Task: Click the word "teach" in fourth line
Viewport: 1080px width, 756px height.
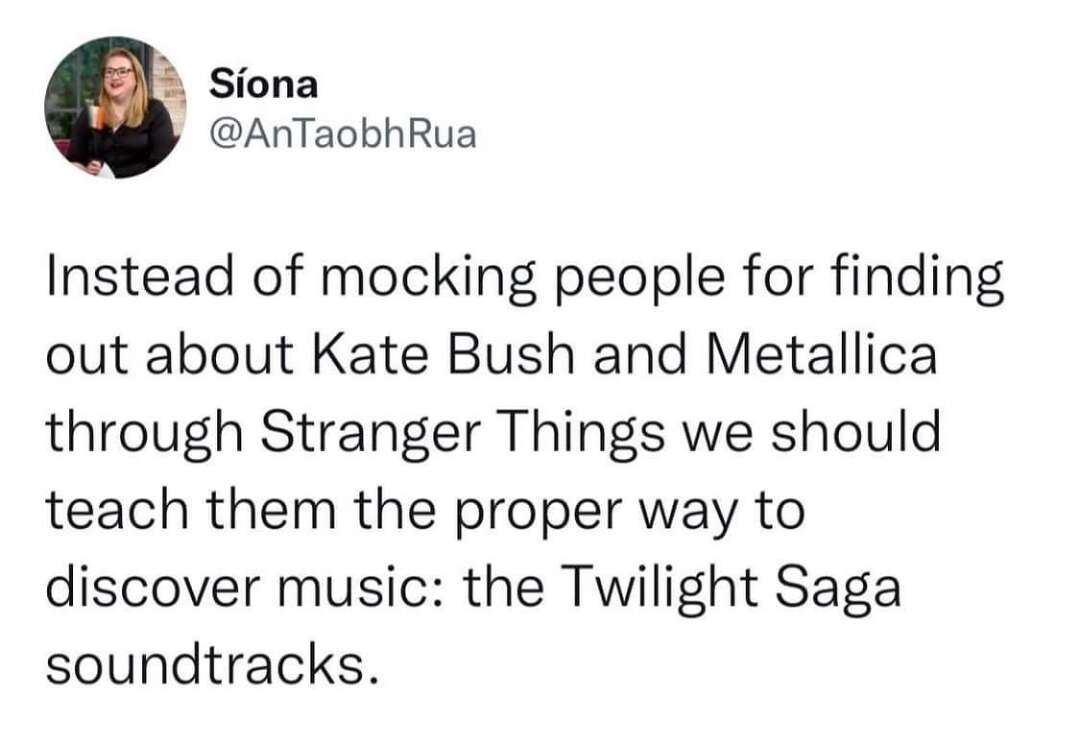Action: [117, 511]
